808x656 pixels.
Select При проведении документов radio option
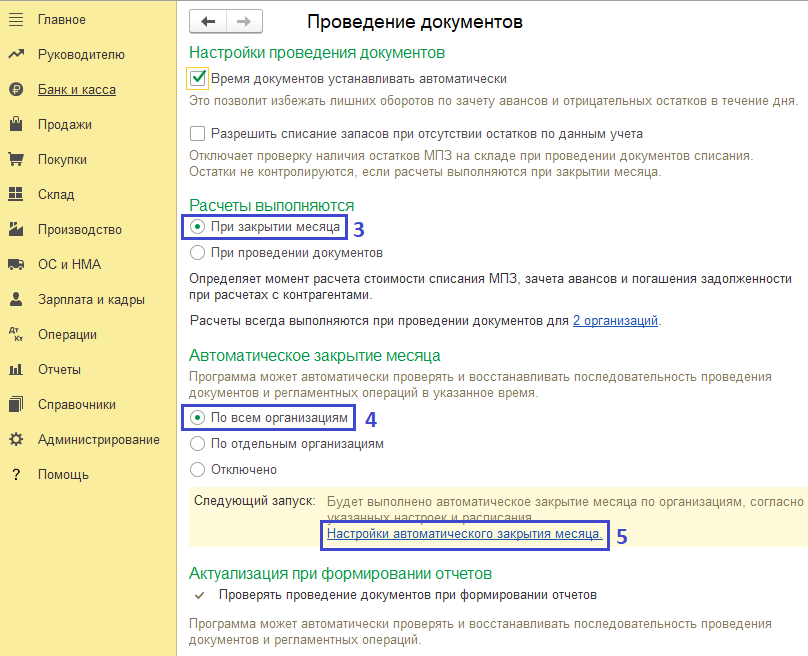click(x=198, y=253)
